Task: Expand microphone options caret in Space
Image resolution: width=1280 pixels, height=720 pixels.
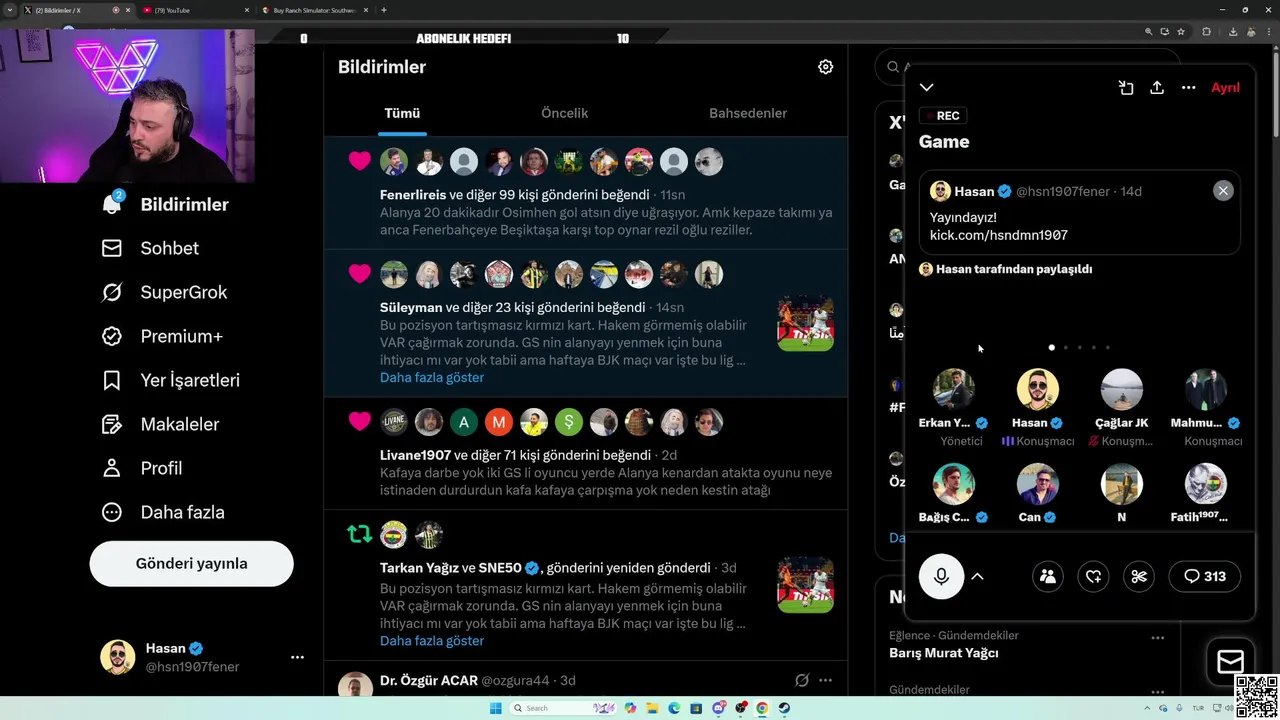Action: pos(978,576)
